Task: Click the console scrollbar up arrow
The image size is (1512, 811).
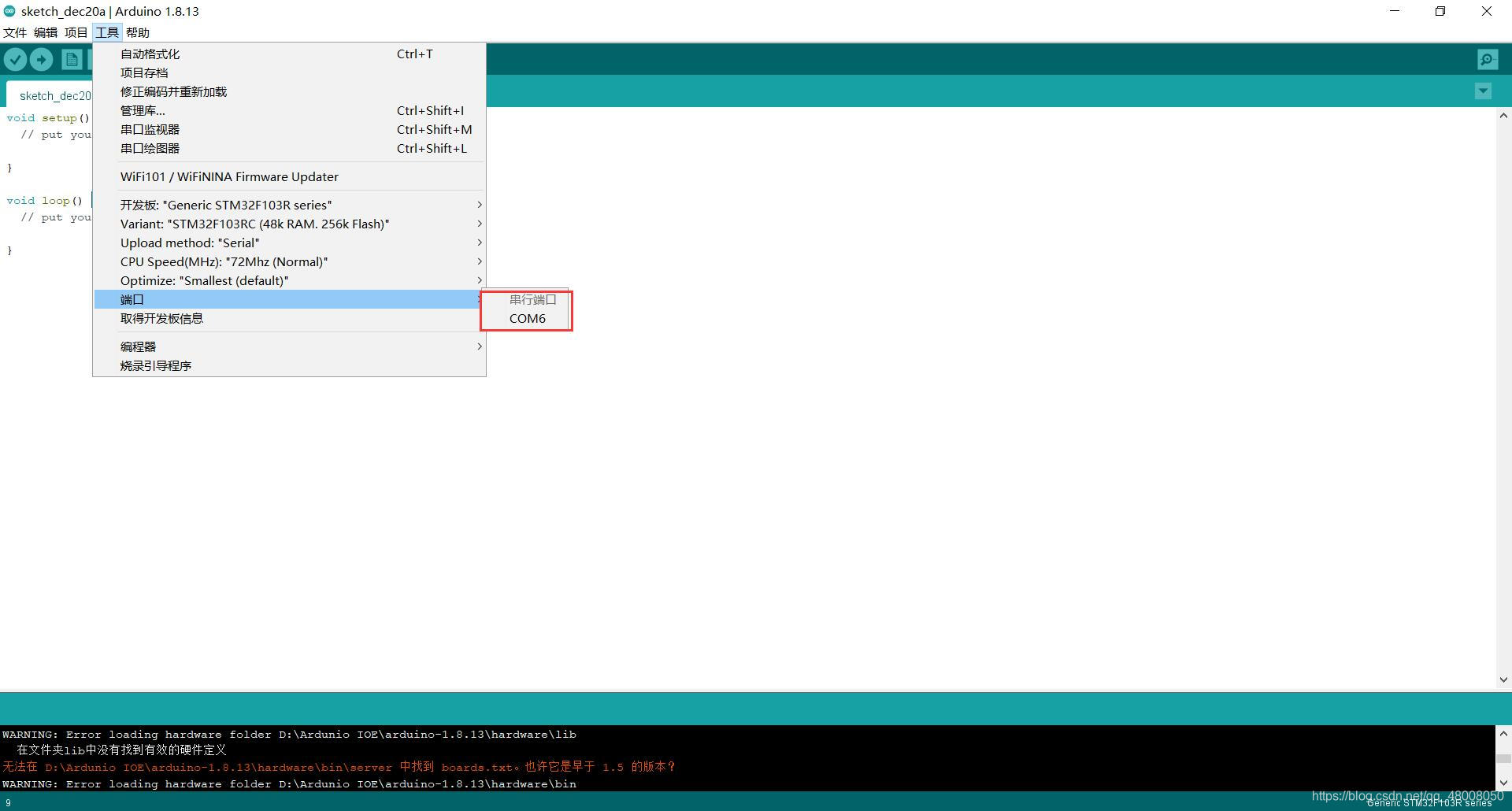Action: 1503,733
